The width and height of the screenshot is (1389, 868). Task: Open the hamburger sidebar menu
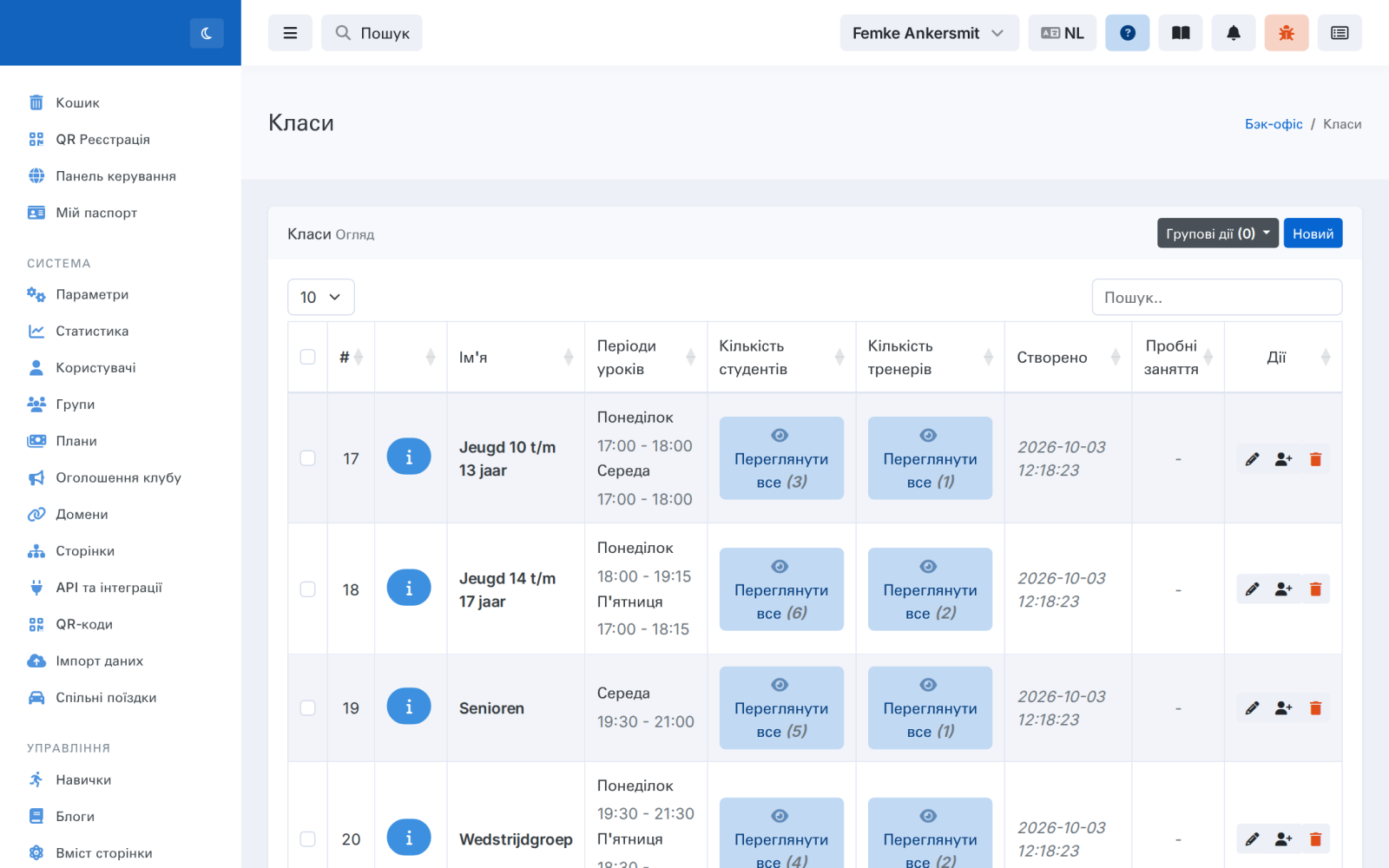click(x=290, y=33)
